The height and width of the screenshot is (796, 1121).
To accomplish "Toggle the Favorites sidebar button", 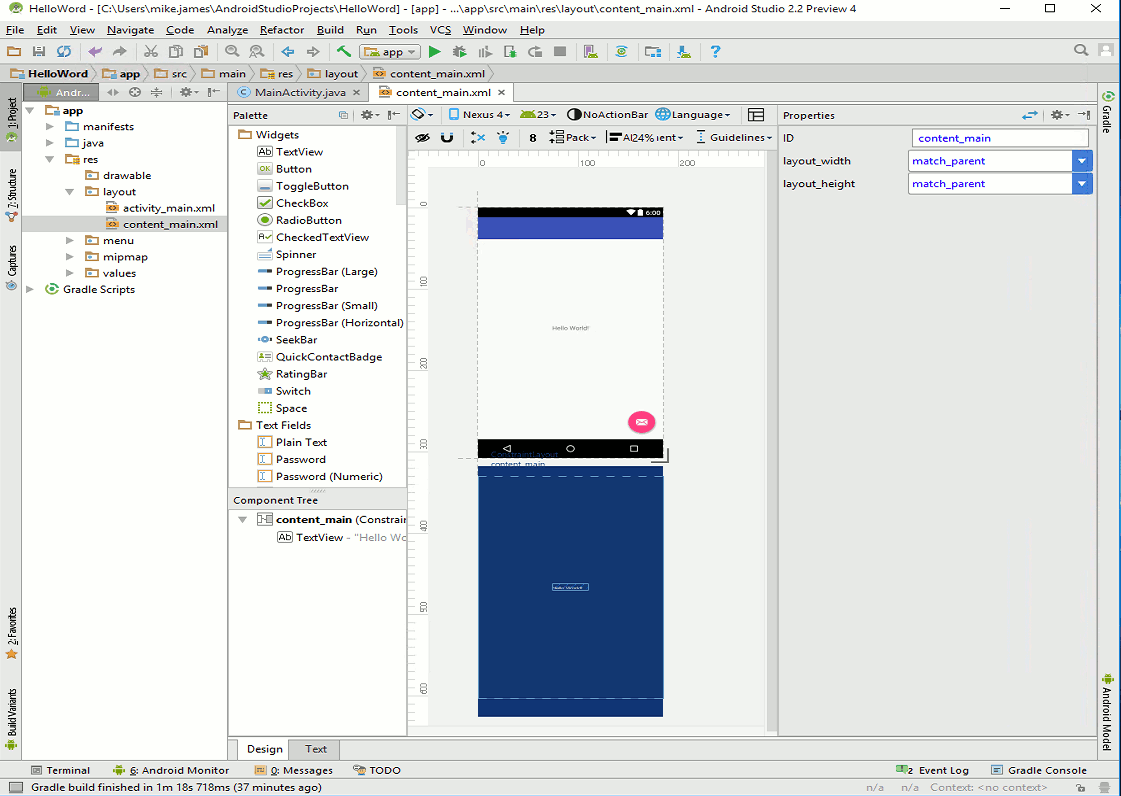I will pos(11,633).
